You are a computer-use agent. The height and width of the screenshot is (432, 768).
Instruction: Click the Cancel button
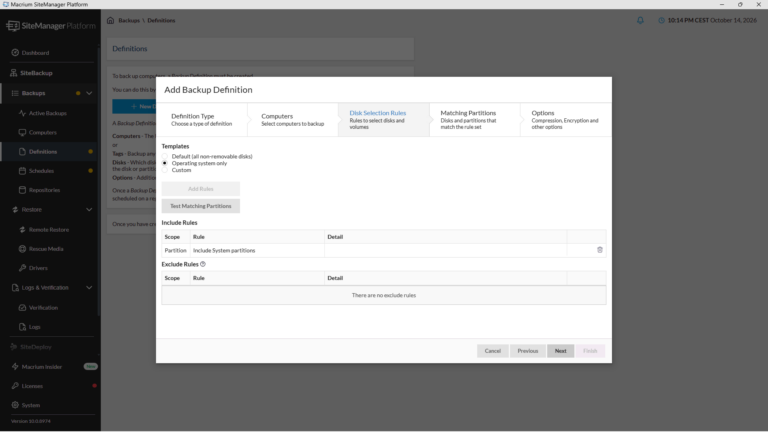493,351
